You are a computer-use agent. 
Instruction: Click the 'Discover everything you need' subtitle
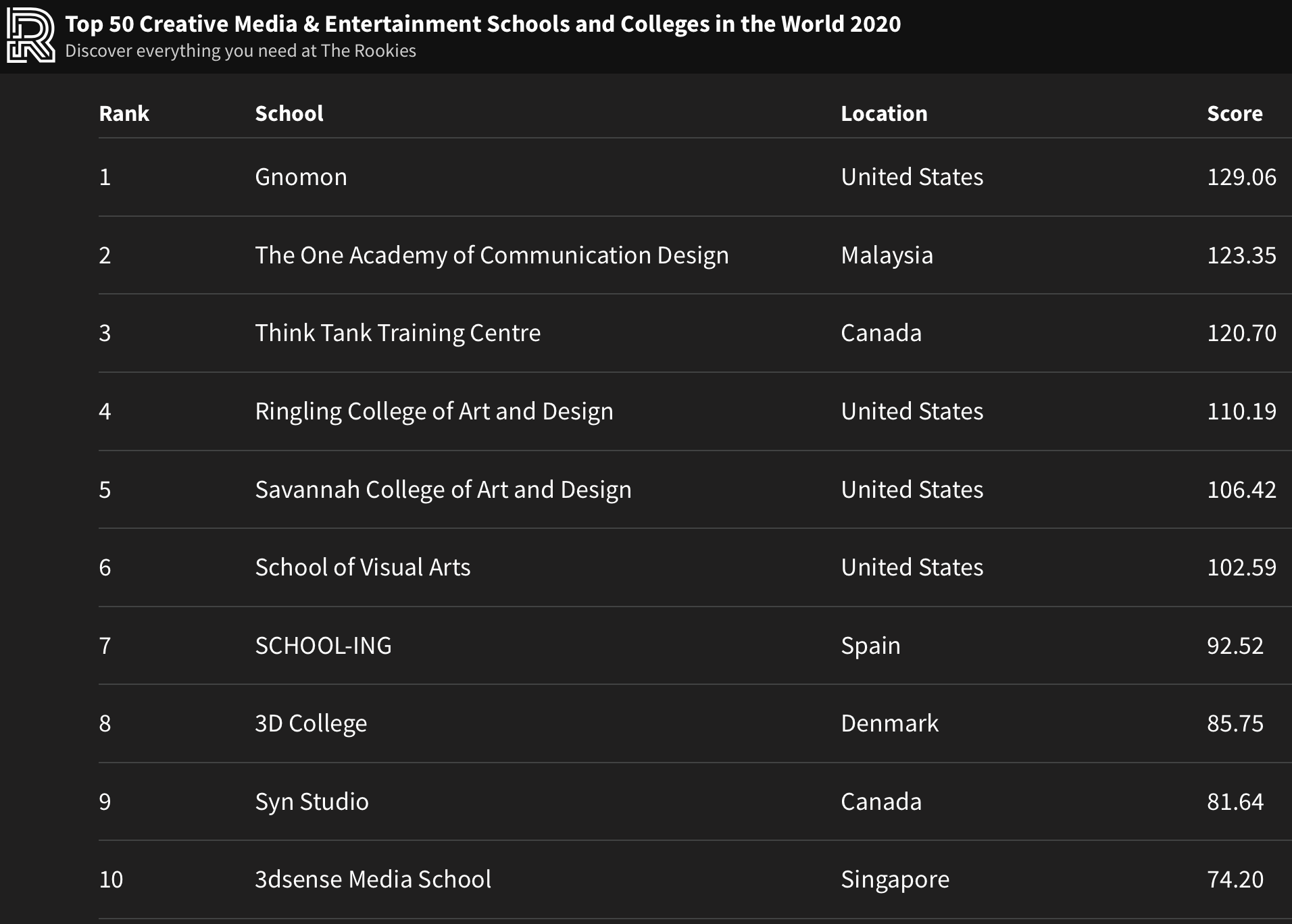click(x=241, y=51)
